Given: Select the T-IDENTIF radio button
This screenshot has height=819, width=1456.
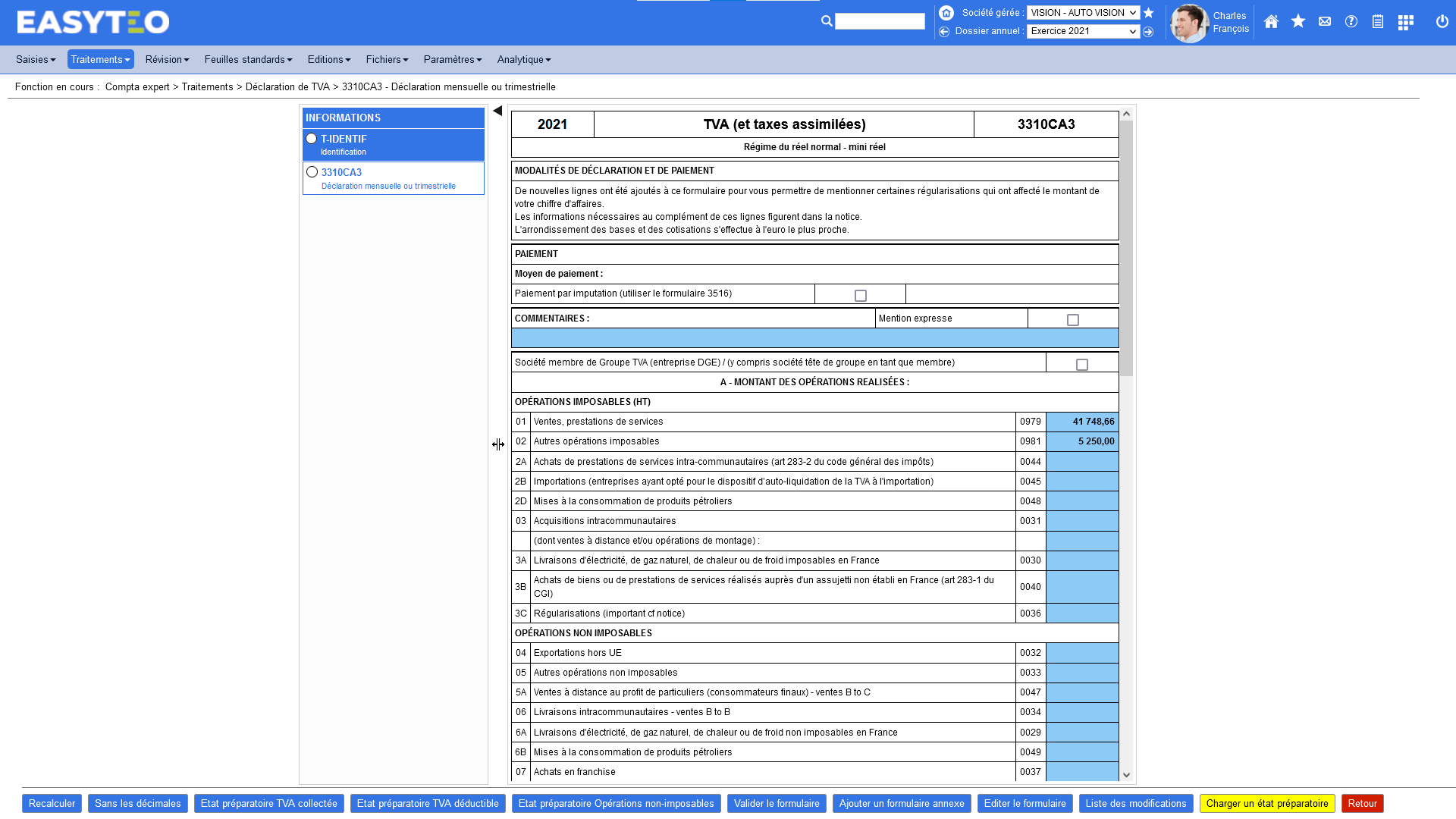Looking at the screenshot, I should click(x=312, y=139).
